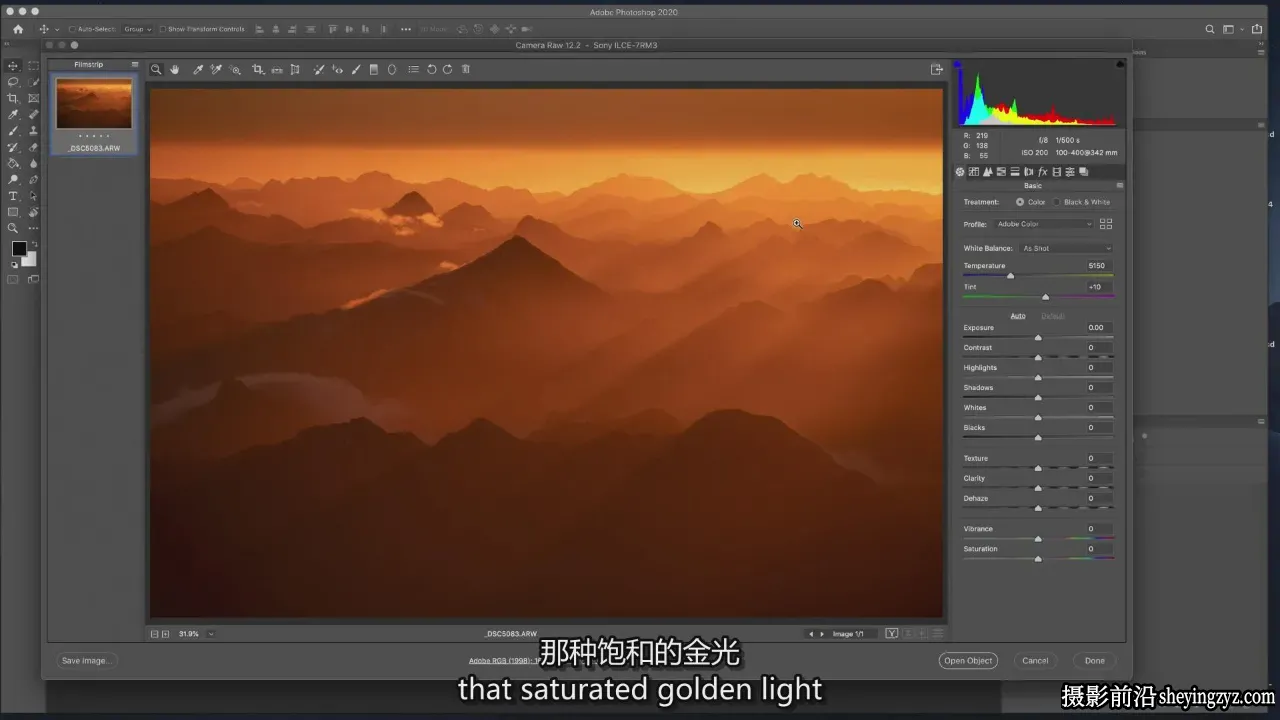Select the Radial Filter tool
The width and height of the screenshot is (1280, 720).
pyautogui.click(x=392, y=69)
